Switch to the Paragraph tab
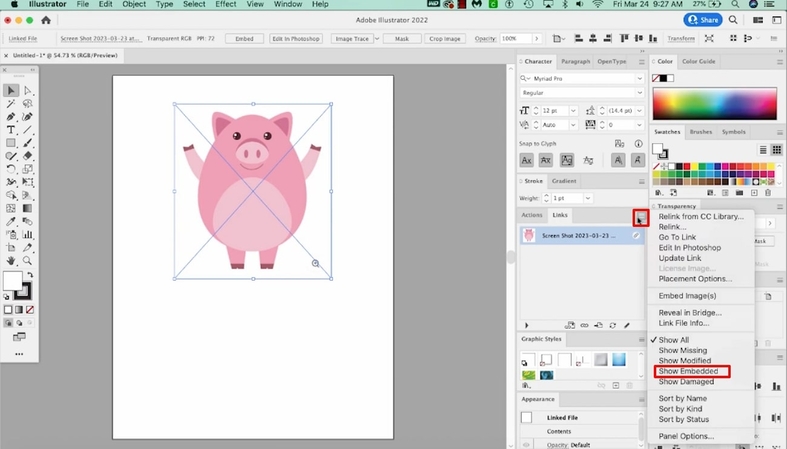Screen dimensions: 787x449 pyautogui.click(x=574, y=61)
